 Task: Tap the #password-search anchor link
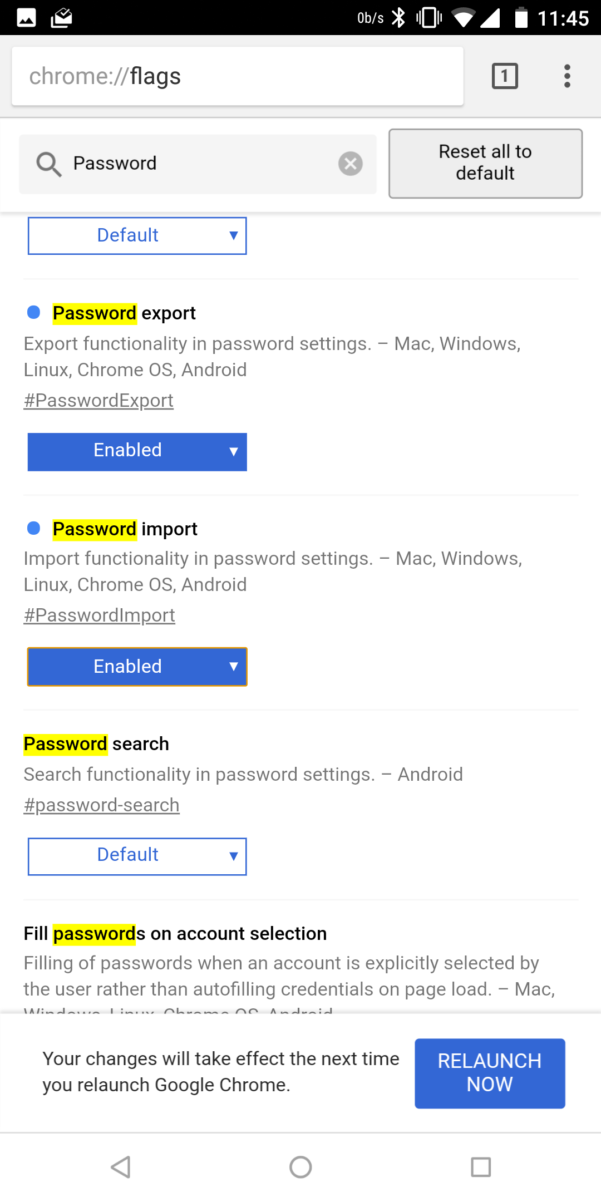pyautogui.click(x=102, y=806)
